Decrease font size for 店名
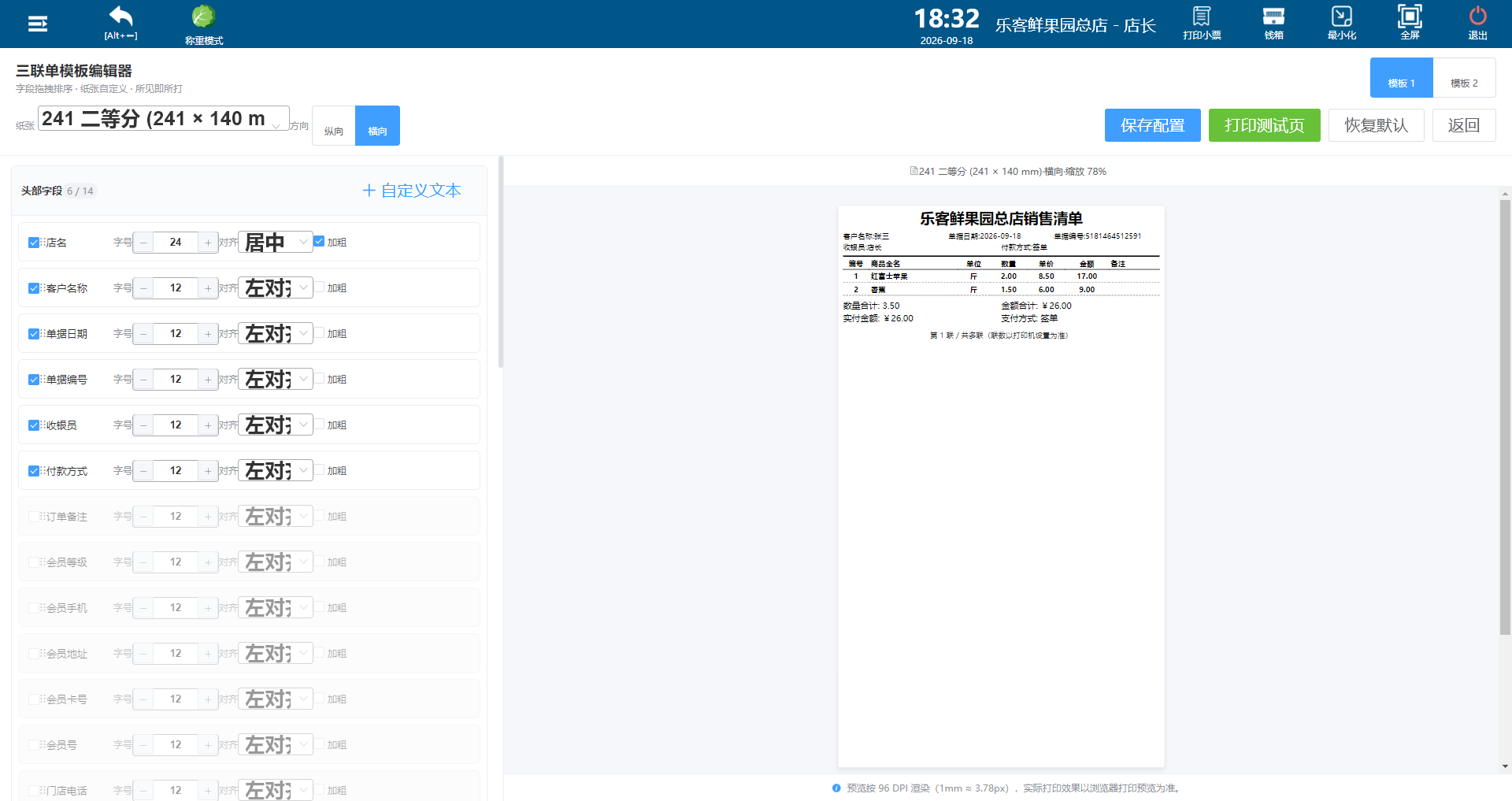Viewport: 1512px width, 801px height. (x=143, y=243)
